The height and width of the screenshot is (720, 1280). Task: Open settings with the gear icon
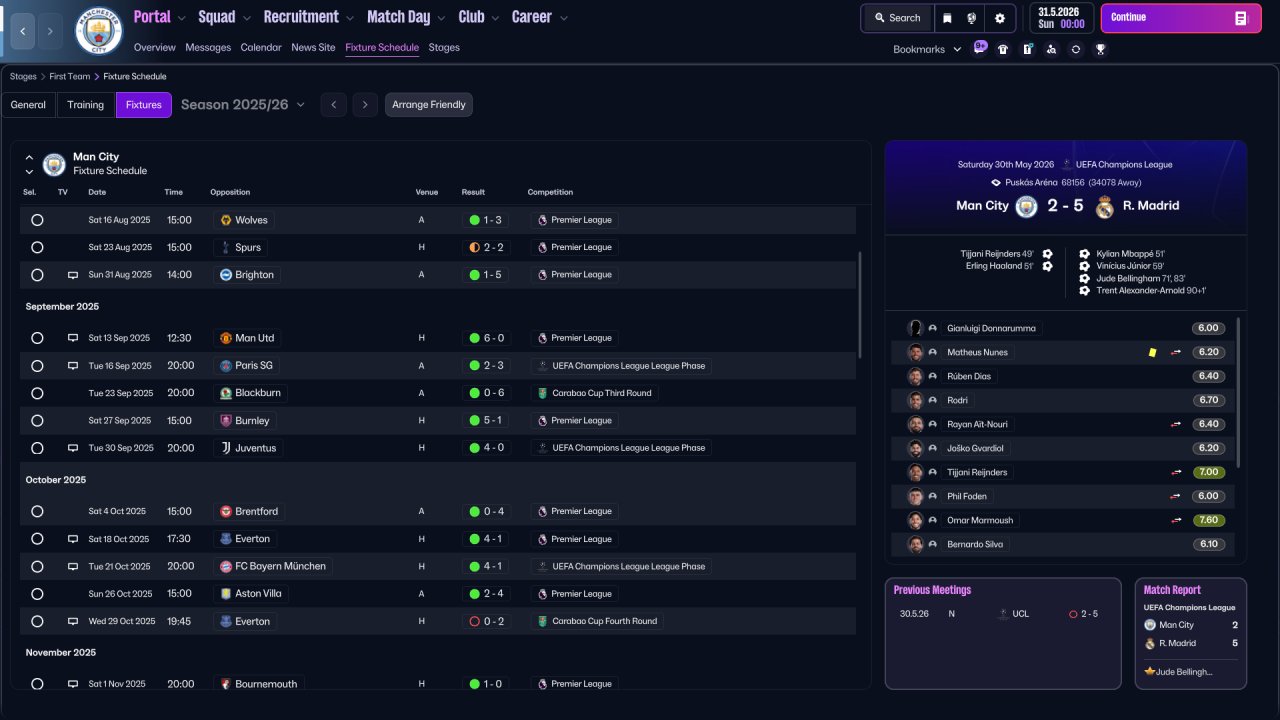(x=999, y=18)
